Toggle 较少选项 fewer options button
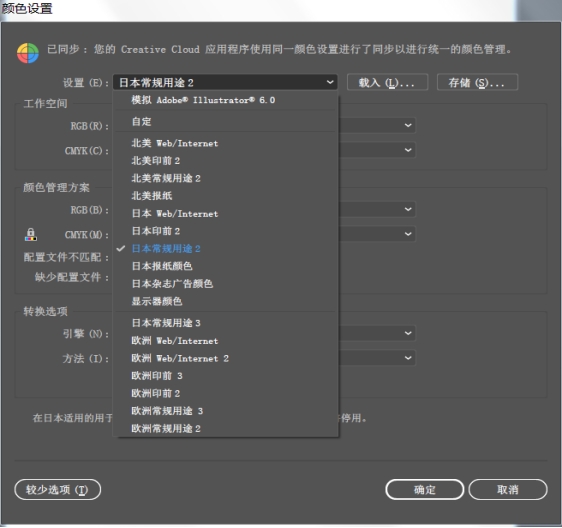 (x=57, y=489)
